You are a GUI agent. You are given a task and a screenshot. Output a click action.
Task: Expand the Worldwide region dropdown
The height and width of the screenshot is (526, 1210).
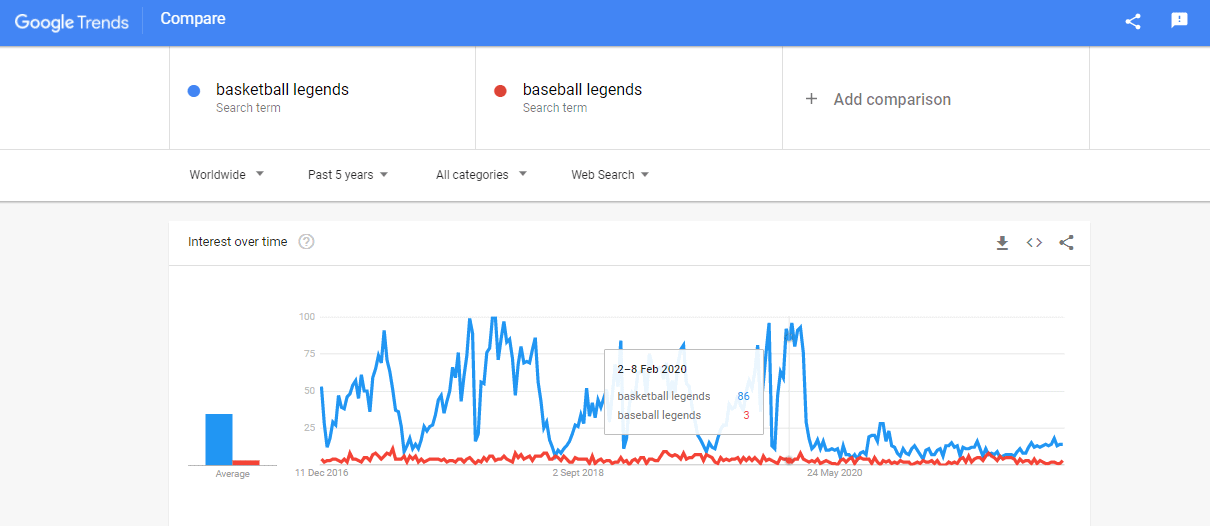click(x=227, y=175)
